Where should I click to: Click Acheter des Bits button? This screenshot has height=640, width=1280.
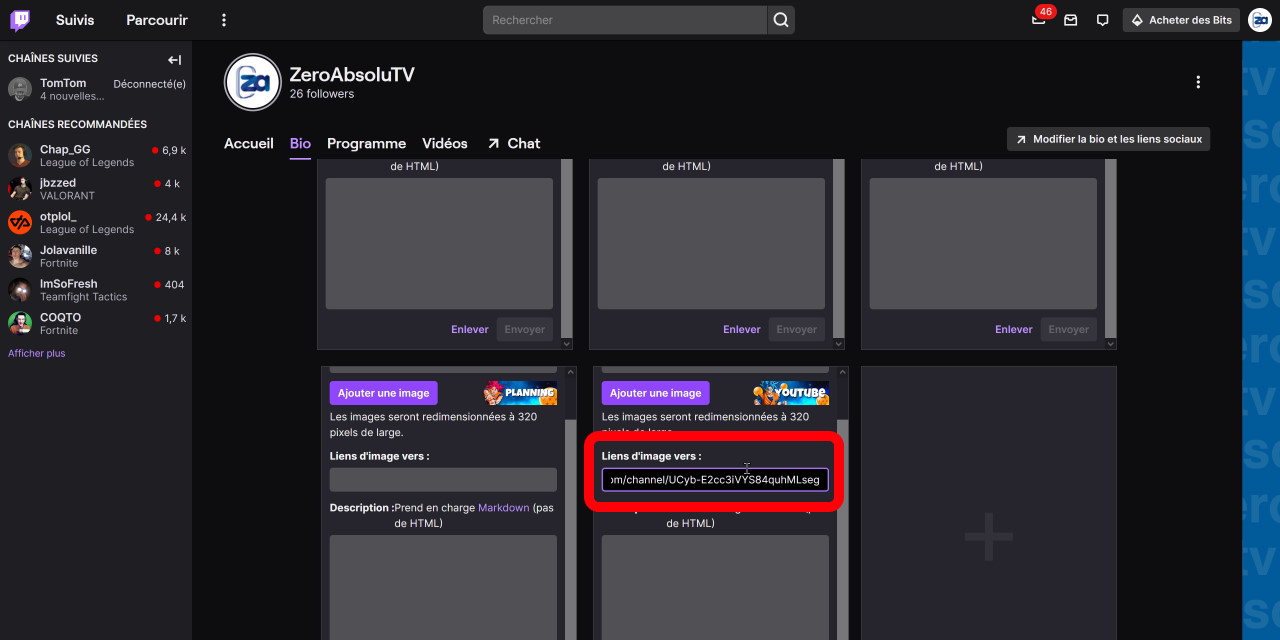[x=1181, y=20]
